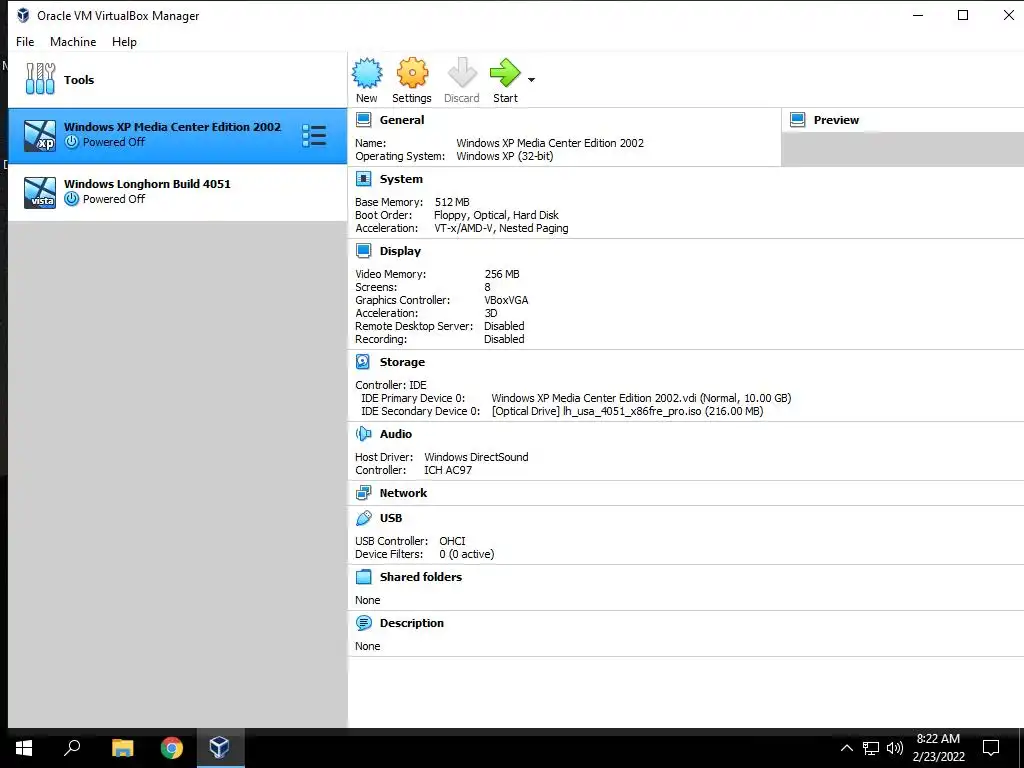This screenshot has height=768, width=1024.
Task: Open the XP machine's tools list menu icon
Action: 314,136
